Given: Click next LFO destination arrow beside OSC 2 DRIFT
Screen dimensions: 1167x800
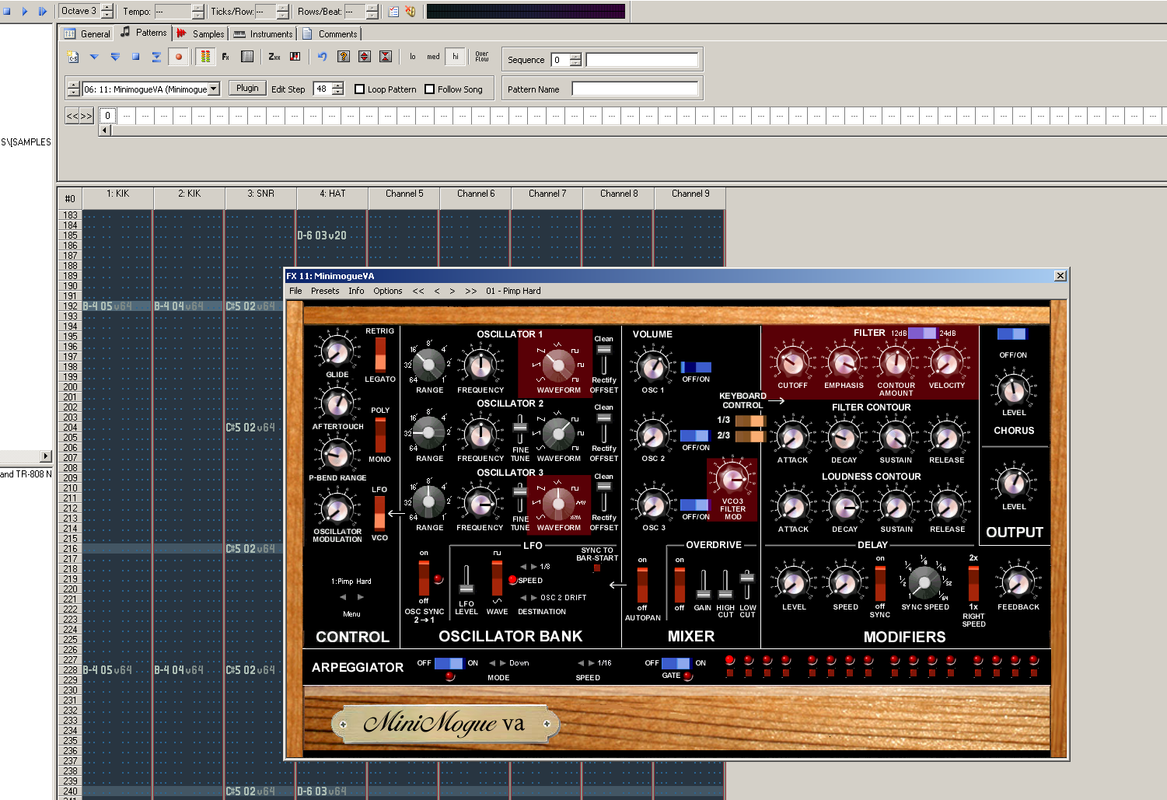Looking at the screenshot, I should coord(534,598).
